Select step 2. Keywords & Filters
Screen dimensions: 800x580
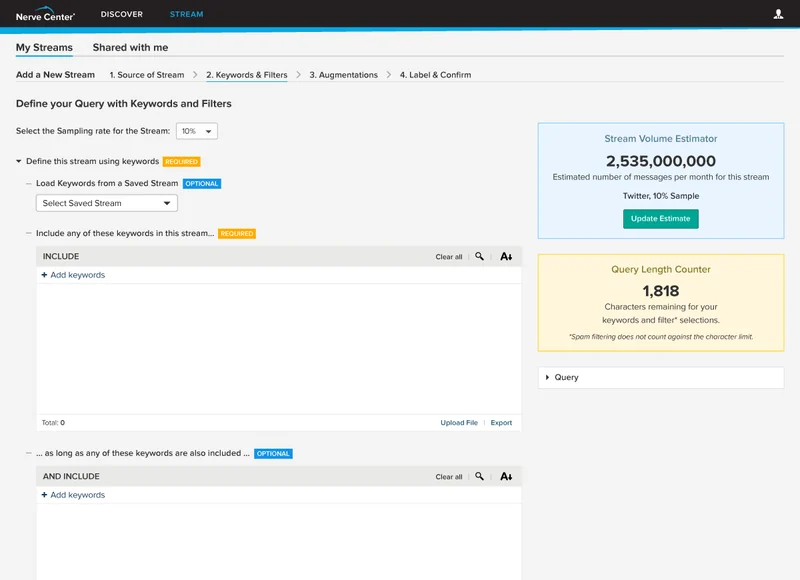tap(246, 75)
